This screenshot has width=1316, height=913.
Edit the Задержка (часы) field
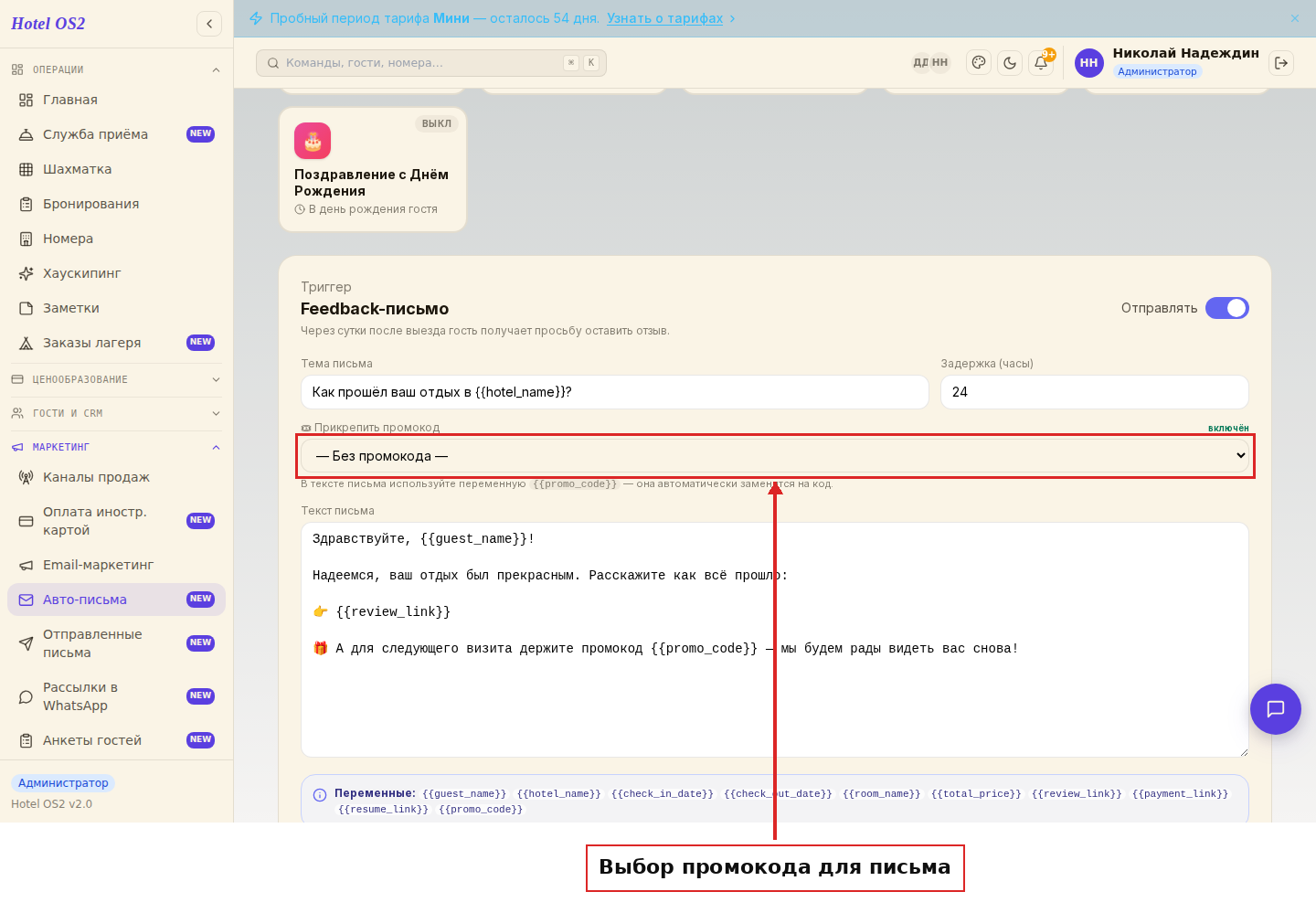(1095, 392)
